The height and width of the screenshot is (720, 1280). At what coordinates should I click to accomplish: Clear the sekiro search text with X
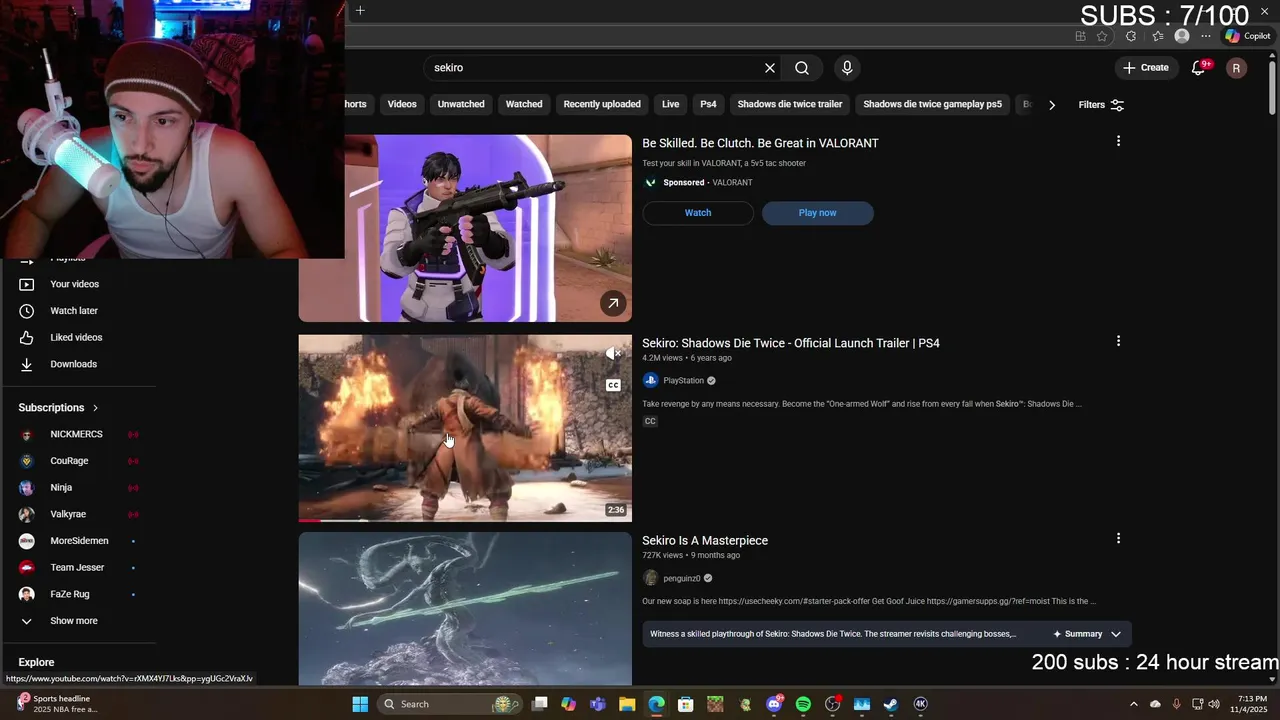point(770,68)
